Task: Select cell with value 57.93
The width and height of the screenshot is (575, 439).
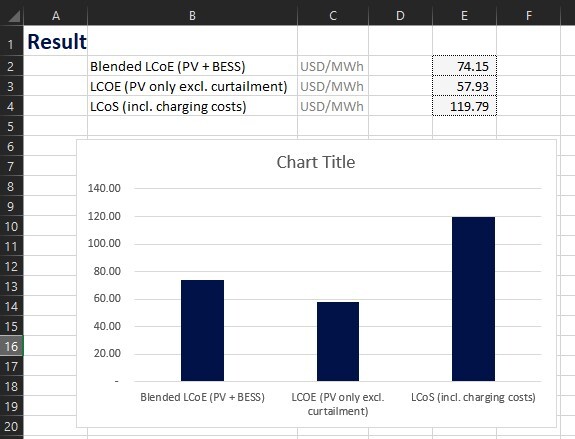Action: pyautogui.click(x=464, y=86)
